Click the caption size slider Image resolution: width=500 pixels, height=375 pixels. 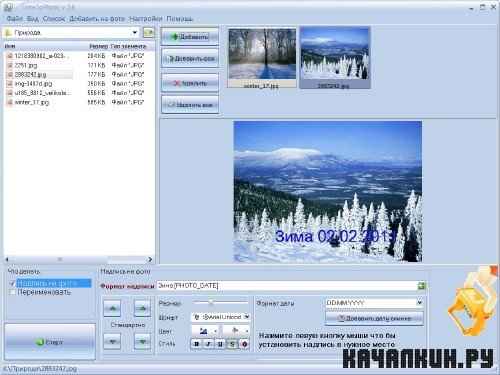[x=221, y=302]
